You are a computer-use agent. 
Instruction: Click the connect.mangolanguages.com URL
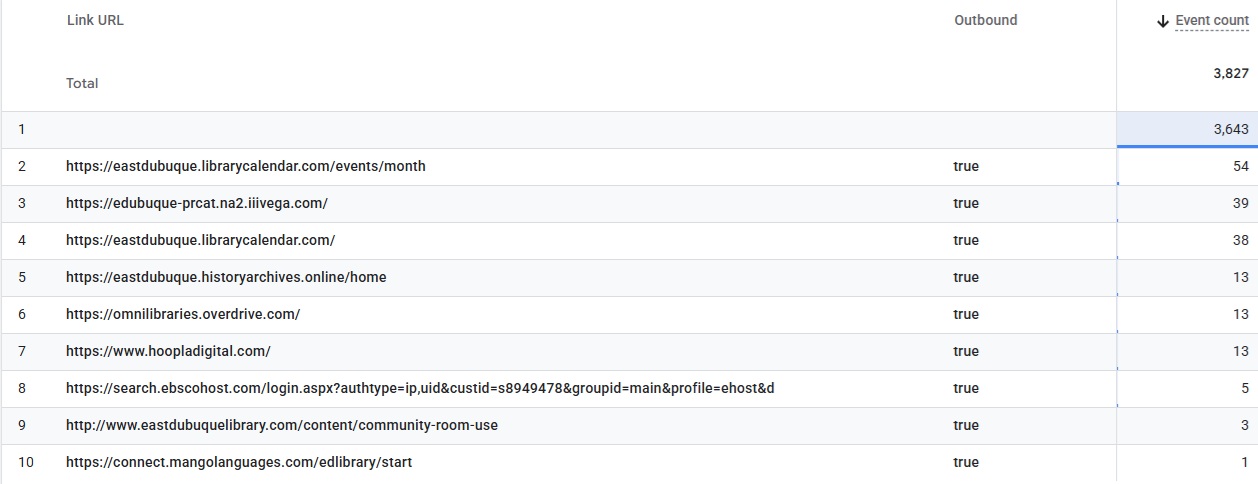pyautogui.click(x=239, y=462)
